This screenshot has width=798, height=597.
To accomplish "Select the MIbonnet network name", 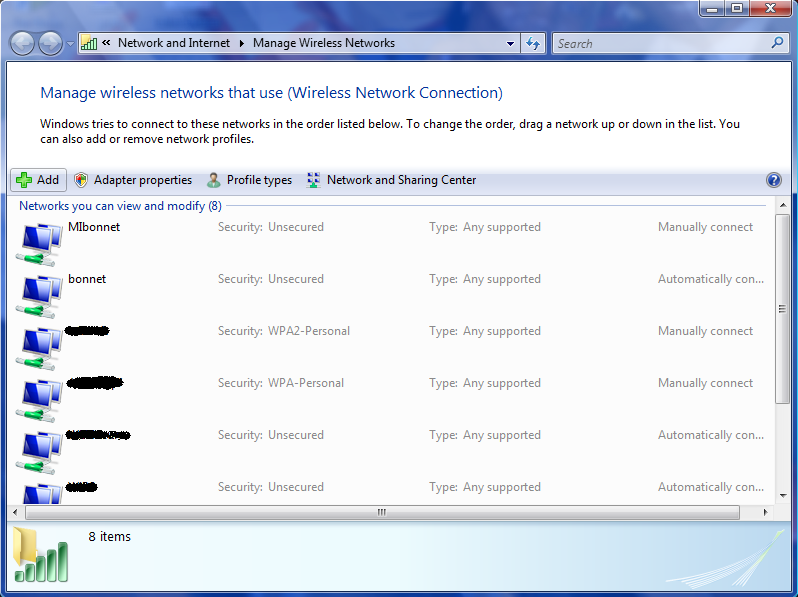I will pyautogui.click(x=94, y=227).
